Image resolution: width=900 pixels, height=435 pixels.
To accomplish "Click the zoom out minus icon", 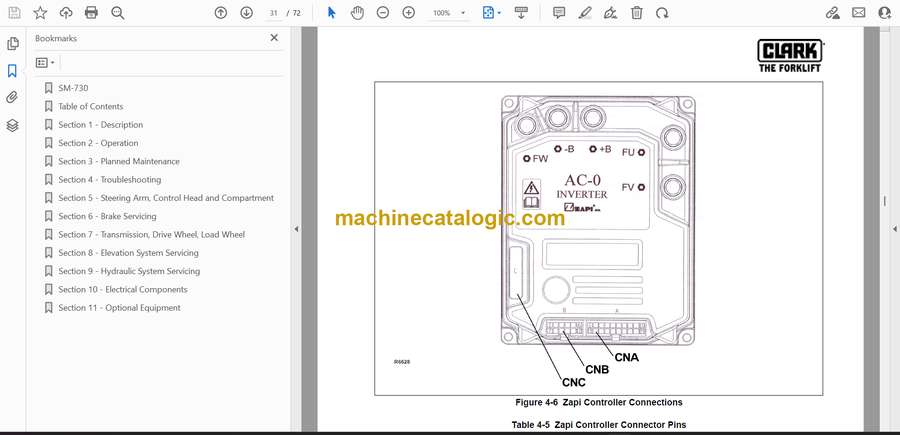I will [x=383, y=13].
